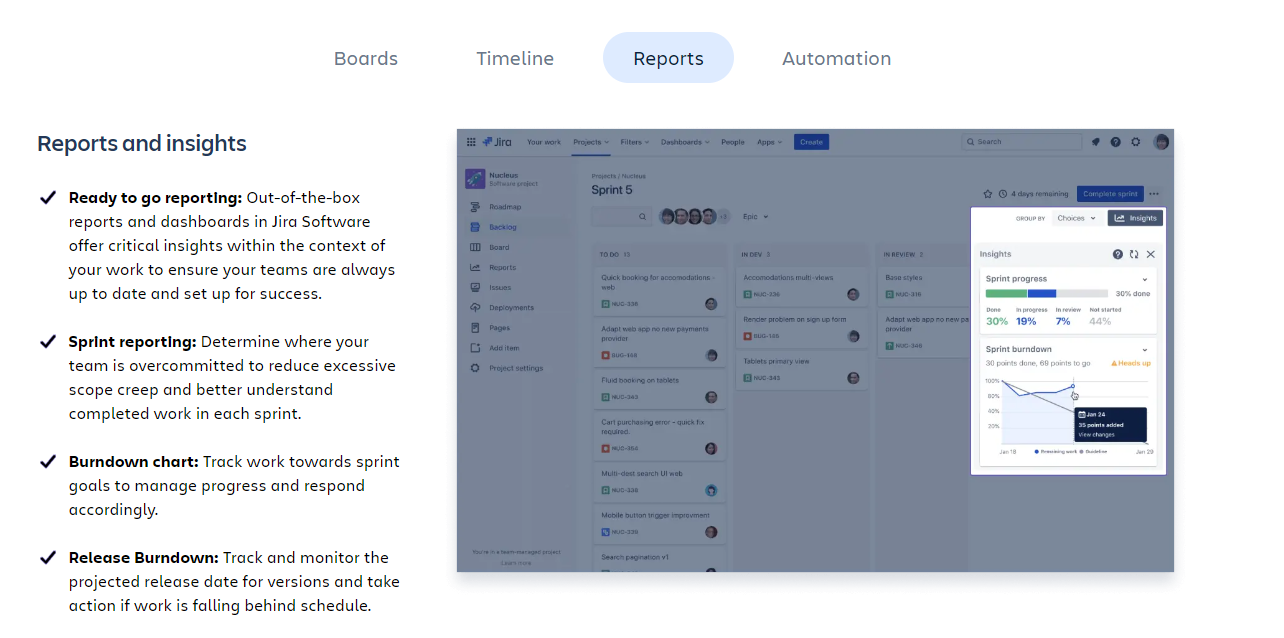Switch to the Automation tab
This screenshot has width=1284, height=638.
pyautogui.click(x=836, y=58)
